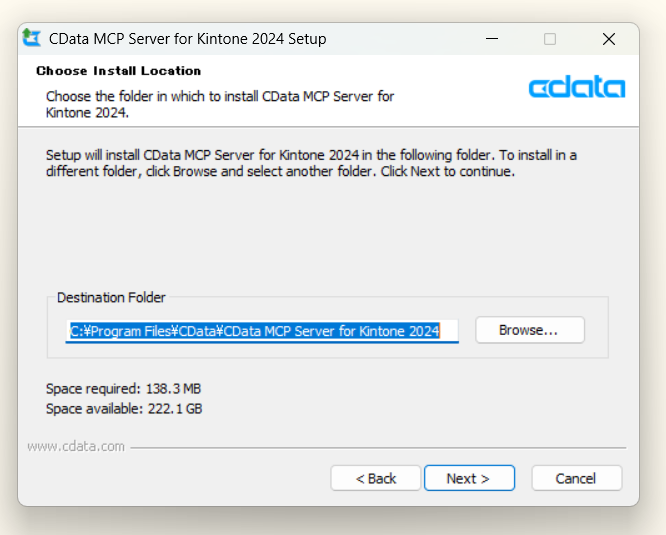
Task: Select the Destination Folder path field
Action: pos(262,331)
